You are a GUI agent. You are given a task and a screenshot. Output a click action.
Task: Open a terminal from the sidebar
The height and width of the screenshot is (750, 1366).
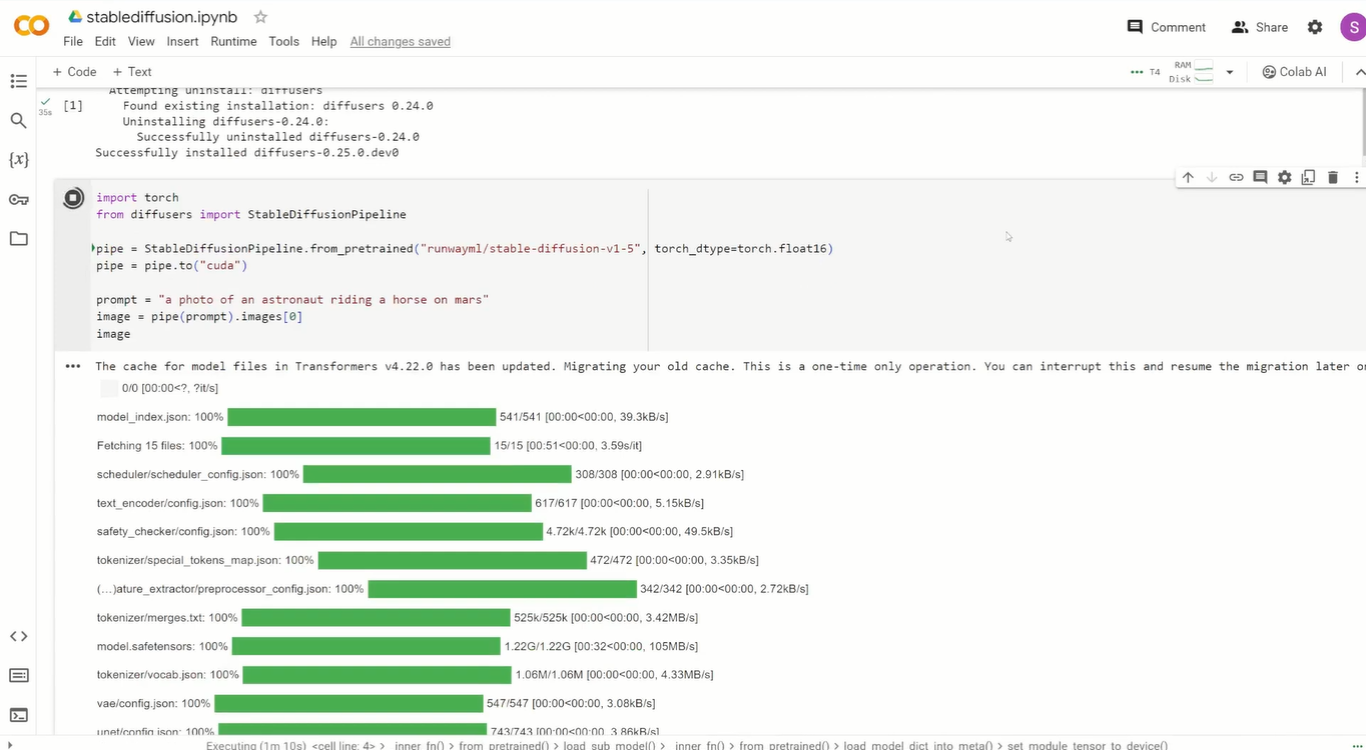(18, 715)
